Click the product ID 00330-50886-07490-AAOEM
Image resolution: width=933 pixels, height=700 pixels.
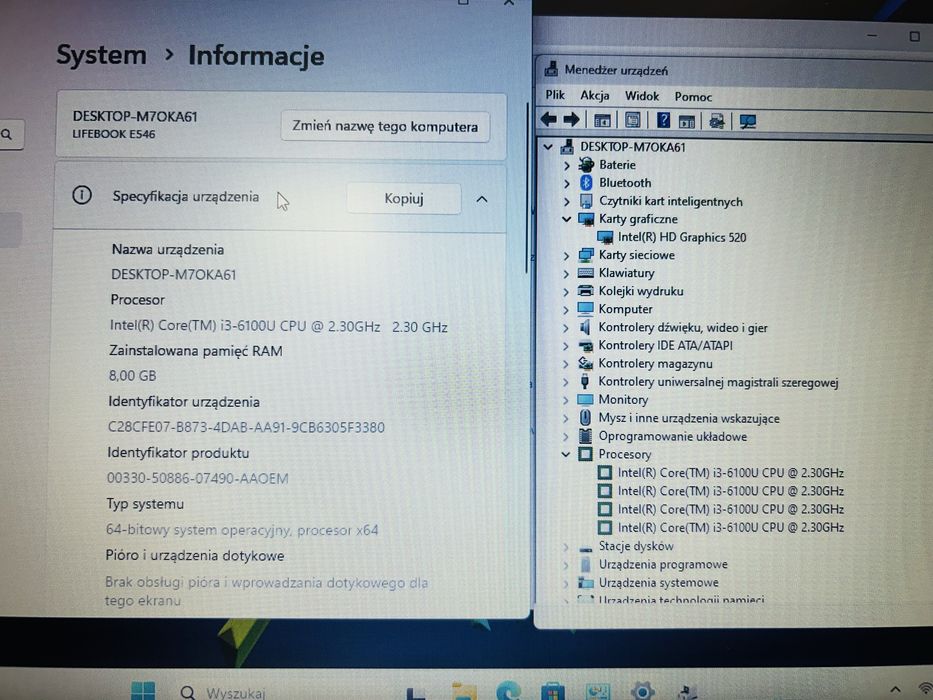(198, 479)
